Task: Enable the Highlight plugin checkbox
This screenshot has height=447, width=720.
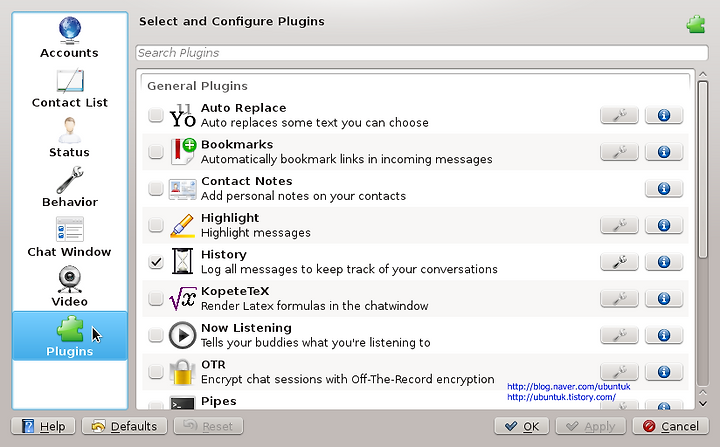Action: [x=156, y=225]
